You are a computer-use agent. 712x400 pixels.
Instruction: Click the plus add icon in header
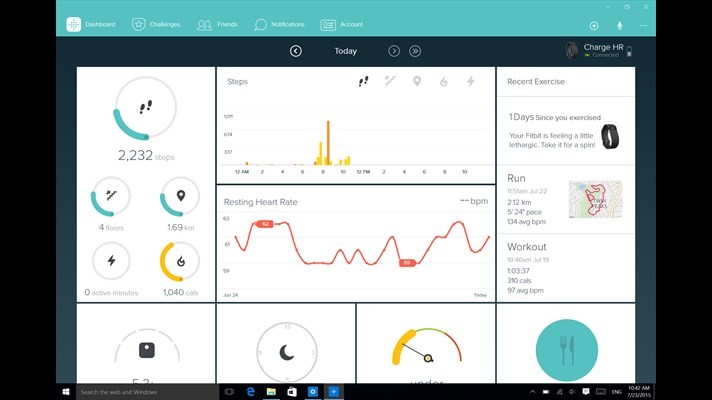(x=594, y=25)
